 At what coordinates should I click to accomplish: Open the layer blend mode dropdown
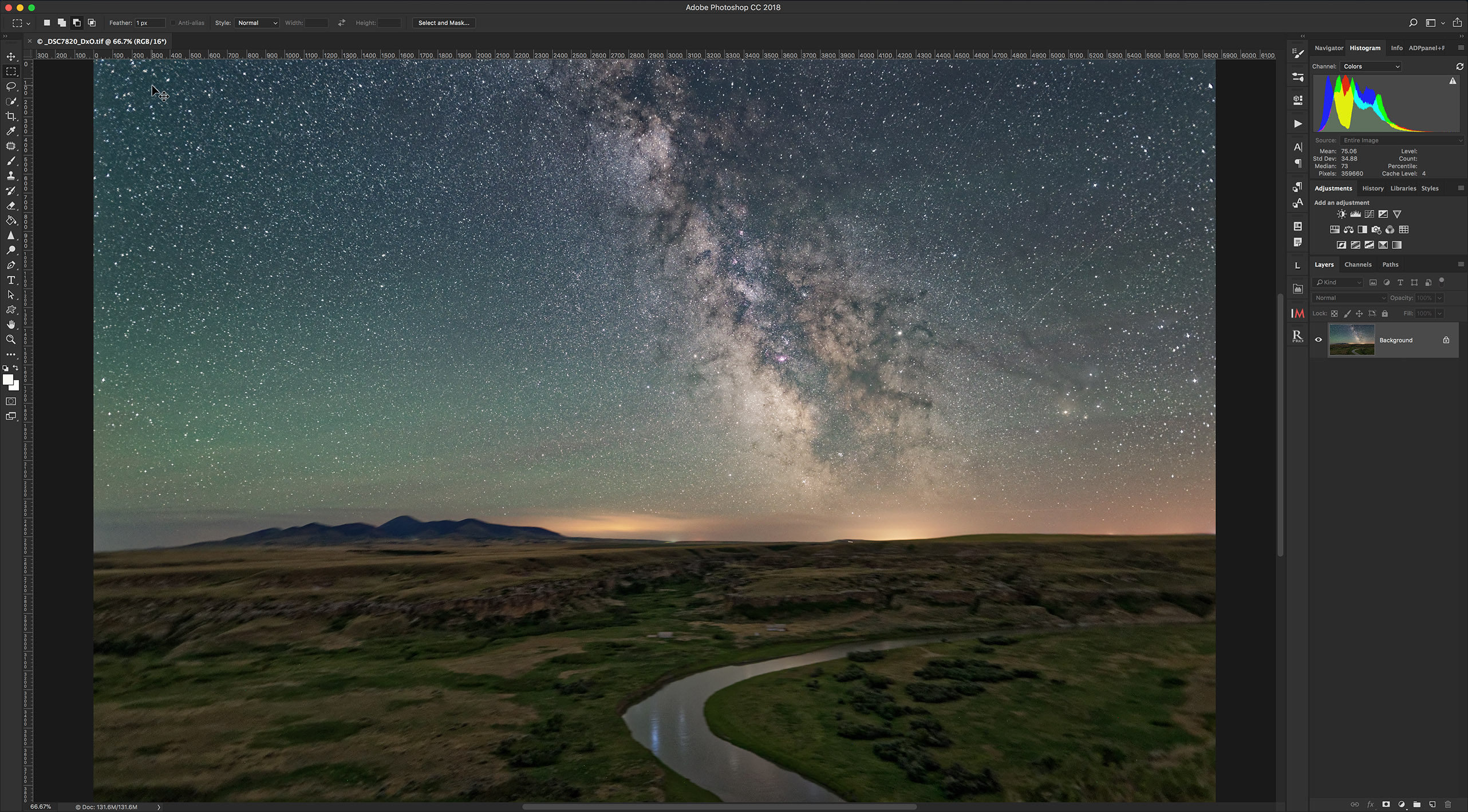1349,298
